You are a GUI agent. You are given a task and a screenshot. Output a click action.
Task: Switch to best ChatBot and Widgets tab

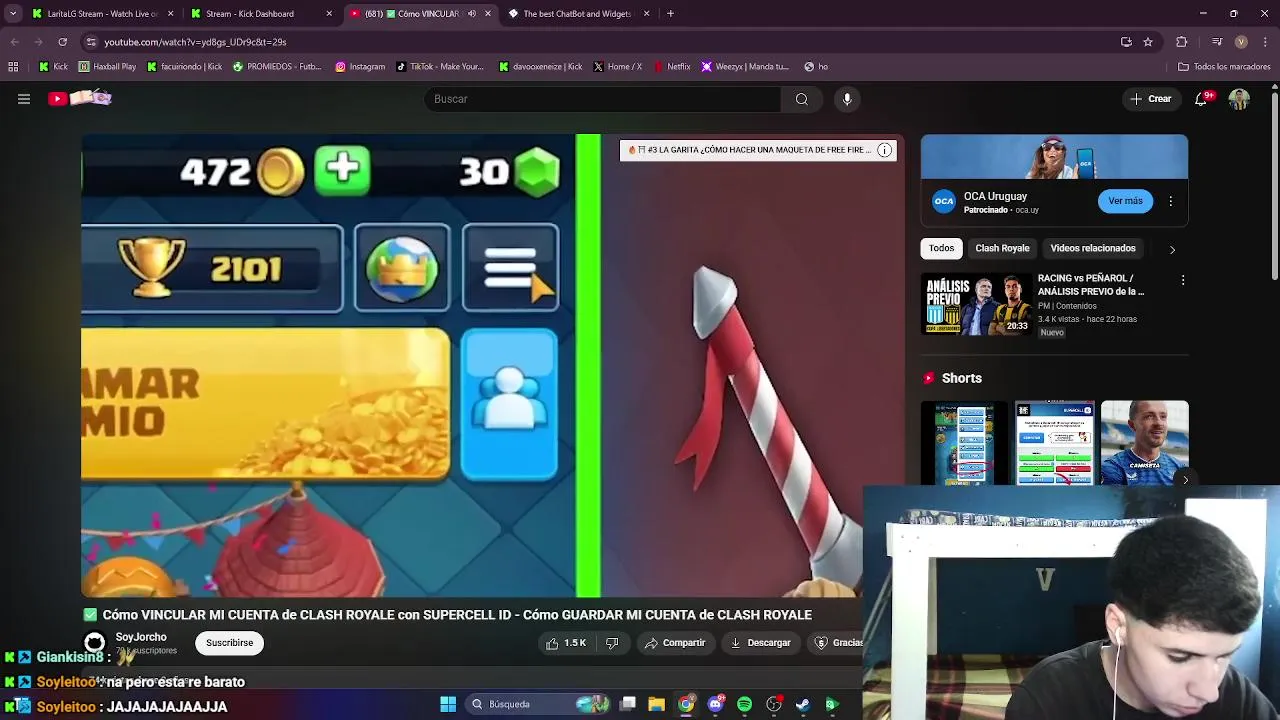[x=577, y=14]
